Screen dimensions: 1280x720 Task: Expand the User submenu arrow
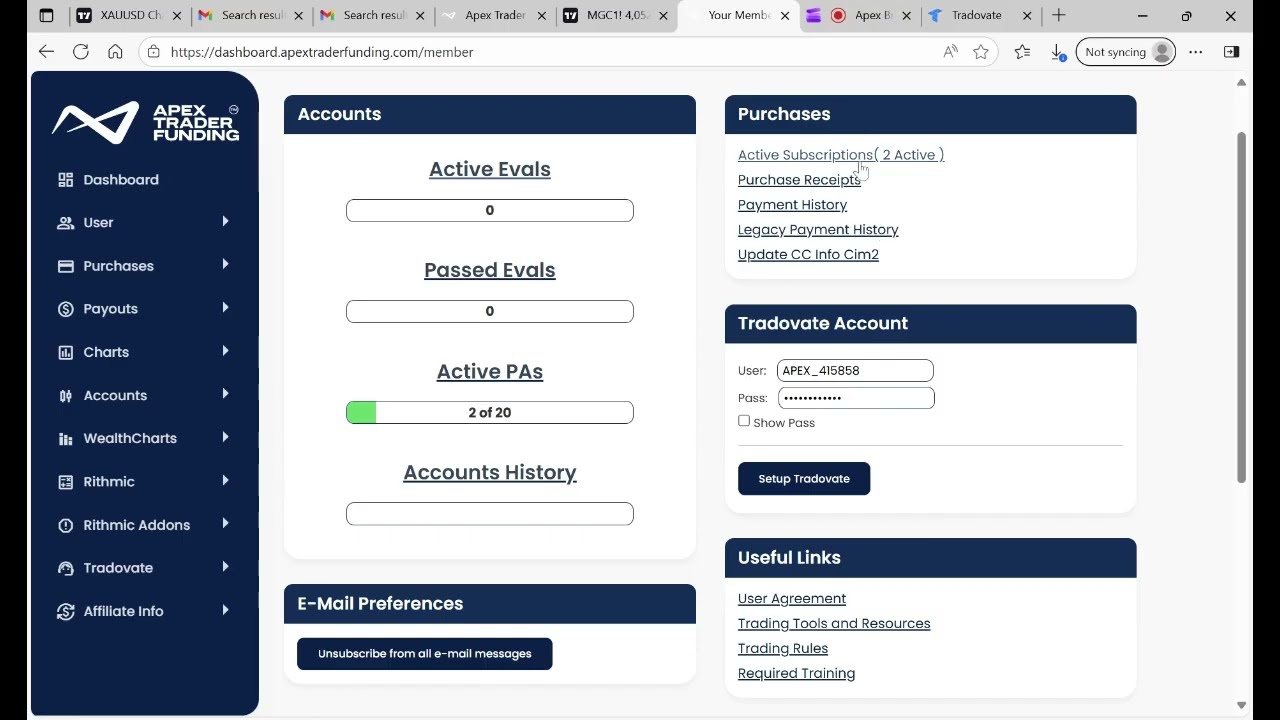225,222
